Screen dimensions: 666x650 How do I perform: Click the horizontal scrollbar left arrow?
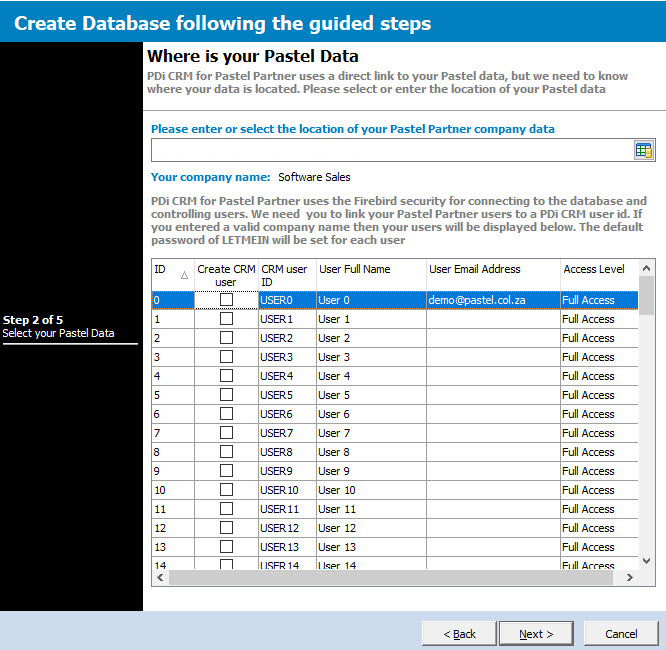click(x=160, y=577)
